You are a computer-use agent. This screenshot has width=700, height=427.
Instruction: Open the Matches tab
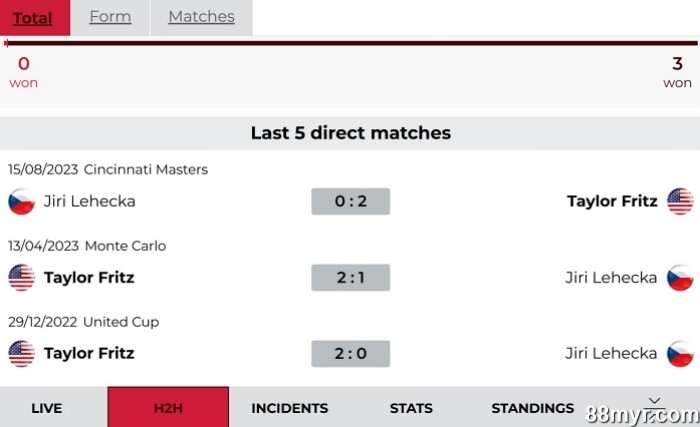click(201, 17)
